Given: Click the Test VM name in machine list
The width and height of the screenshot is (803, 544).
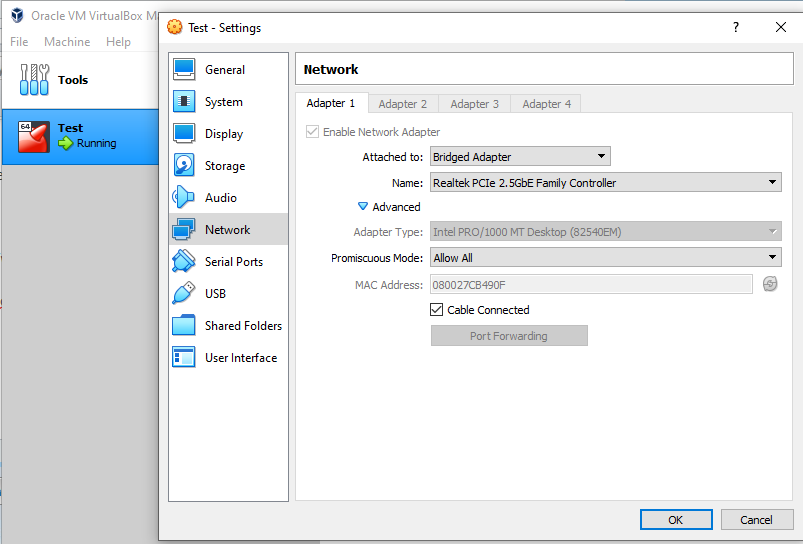Looking at the screenshot, I should [x=70, y=128].
